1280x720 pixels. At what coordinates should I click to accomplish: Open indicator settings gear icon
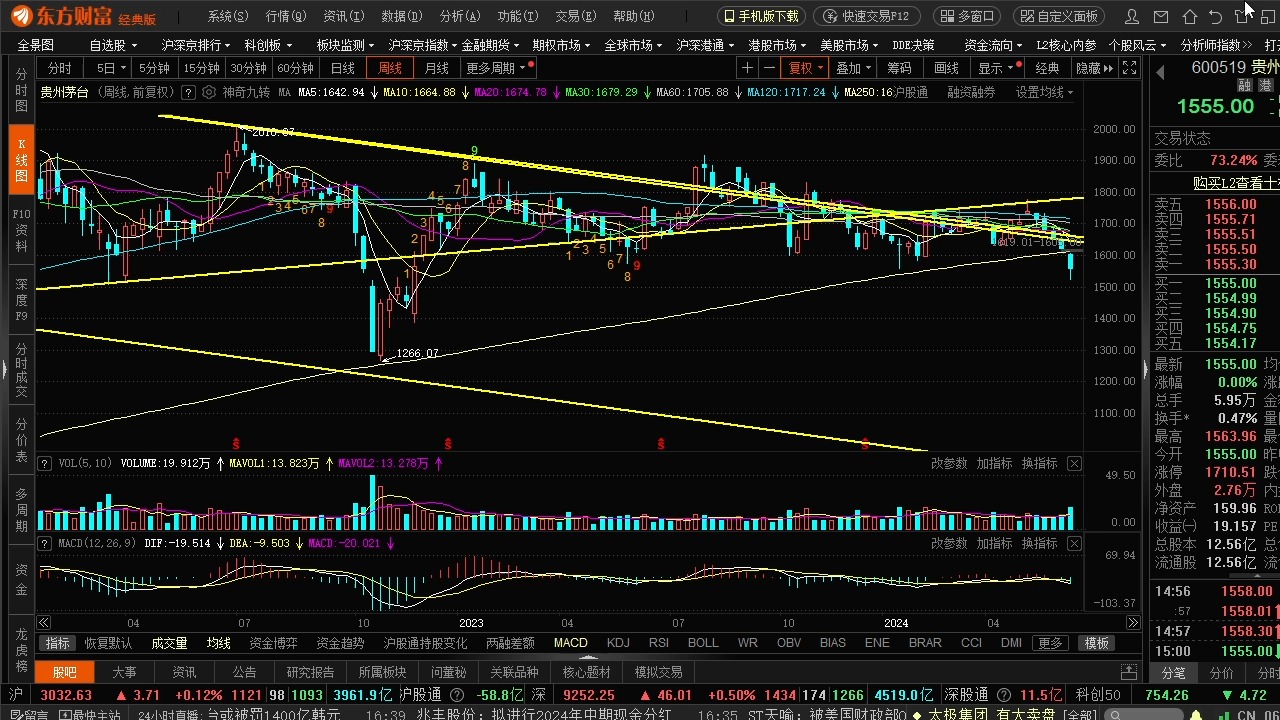pyautogui.click(x=210, y=92)
